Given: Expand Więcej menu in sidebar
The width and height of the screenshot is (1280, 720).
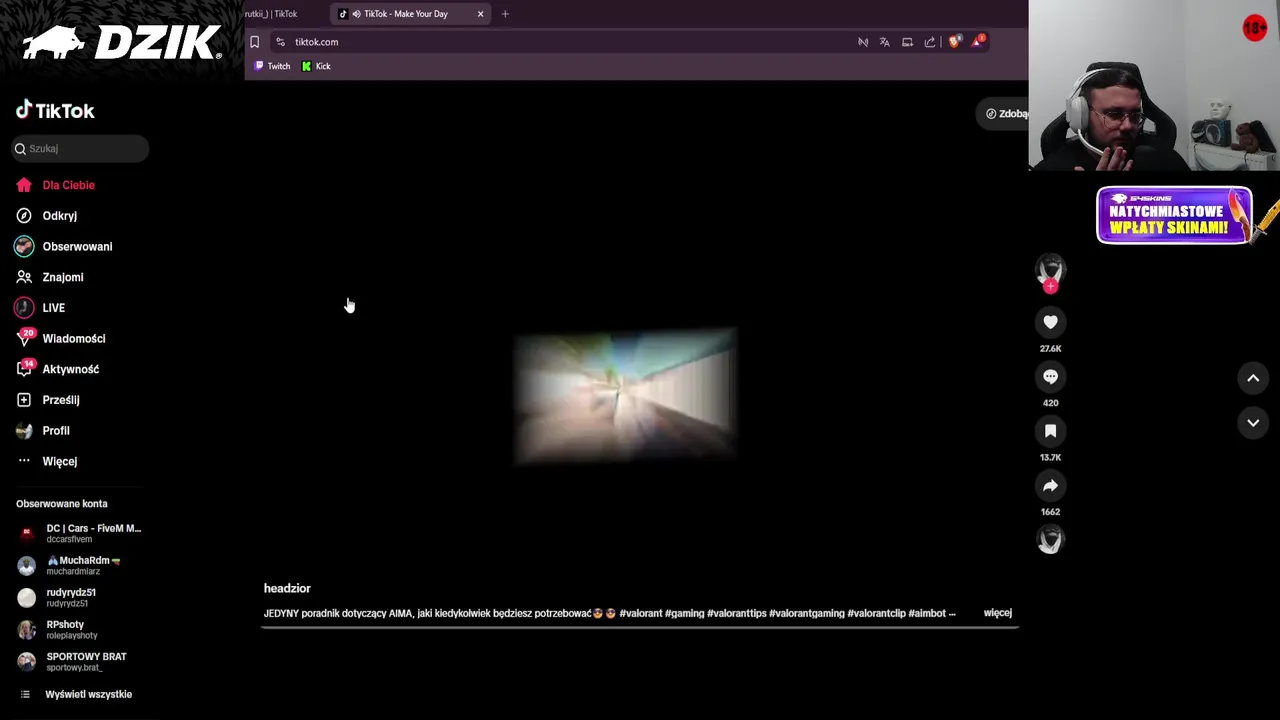Looking at the screenshot, I should point(47,461).
